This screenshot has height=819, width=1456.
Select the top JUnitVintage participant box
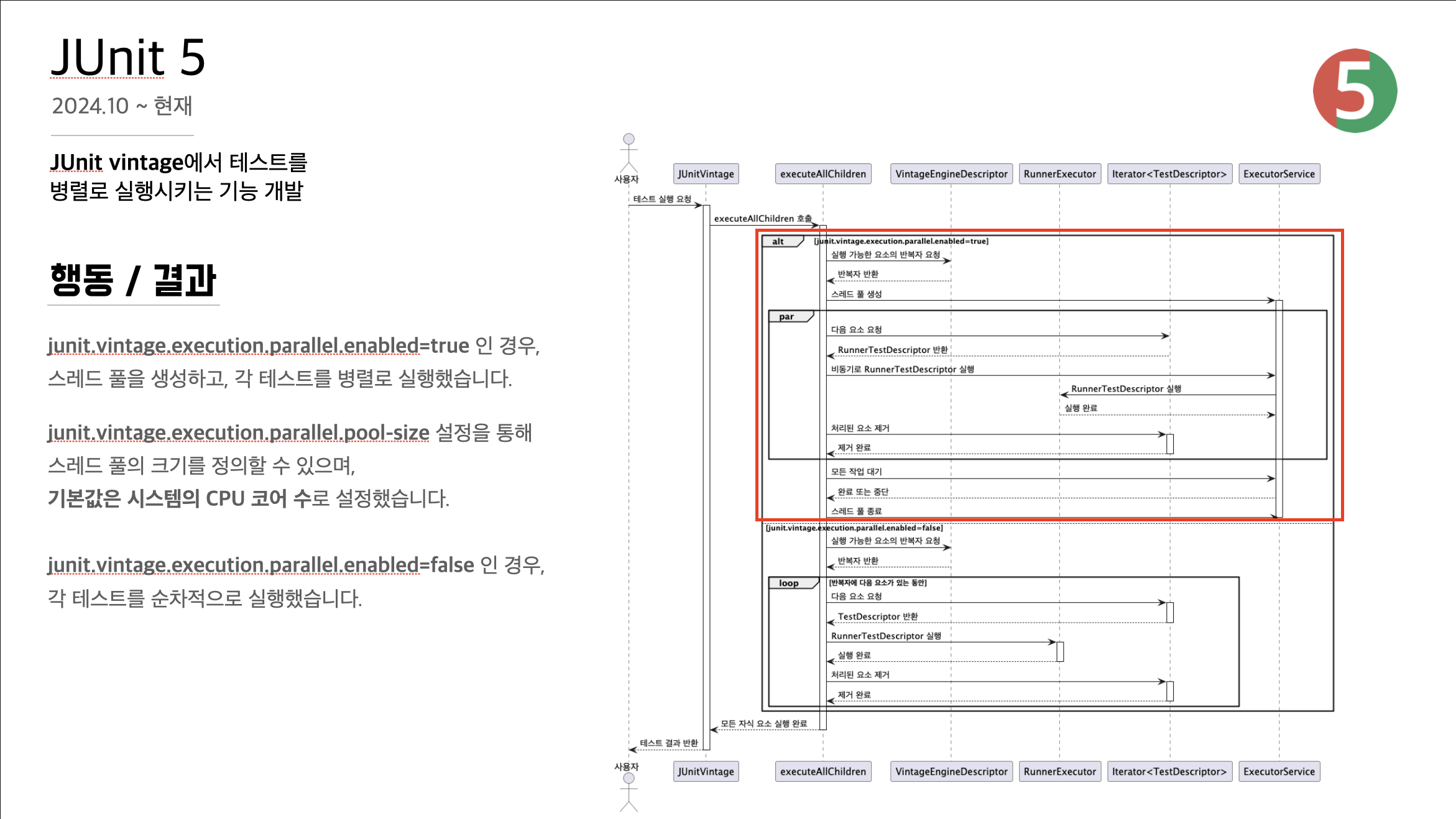[706, 174]
